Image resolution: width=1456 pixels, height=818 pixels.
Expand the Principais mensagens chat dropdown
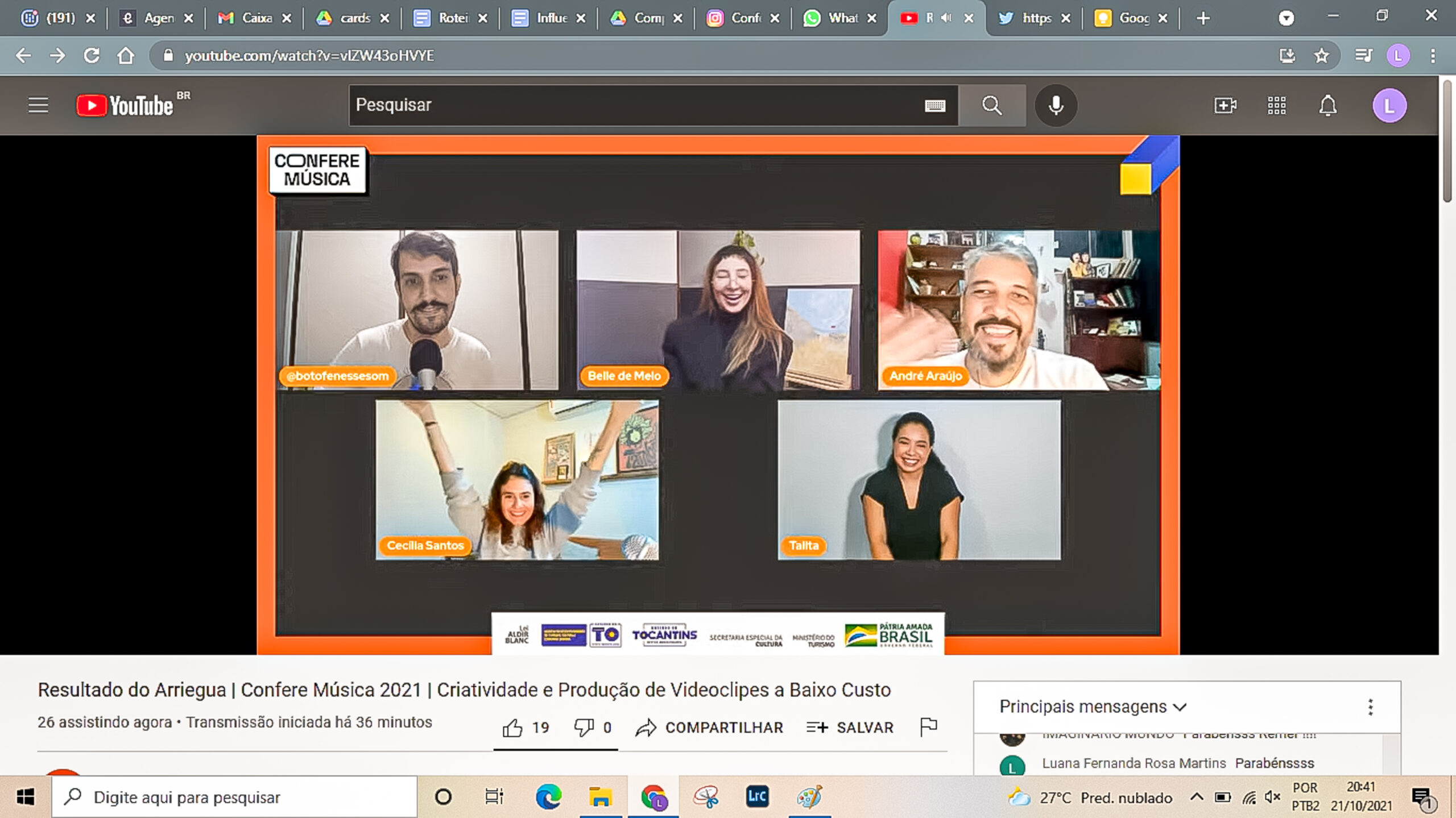point(1093,707)
